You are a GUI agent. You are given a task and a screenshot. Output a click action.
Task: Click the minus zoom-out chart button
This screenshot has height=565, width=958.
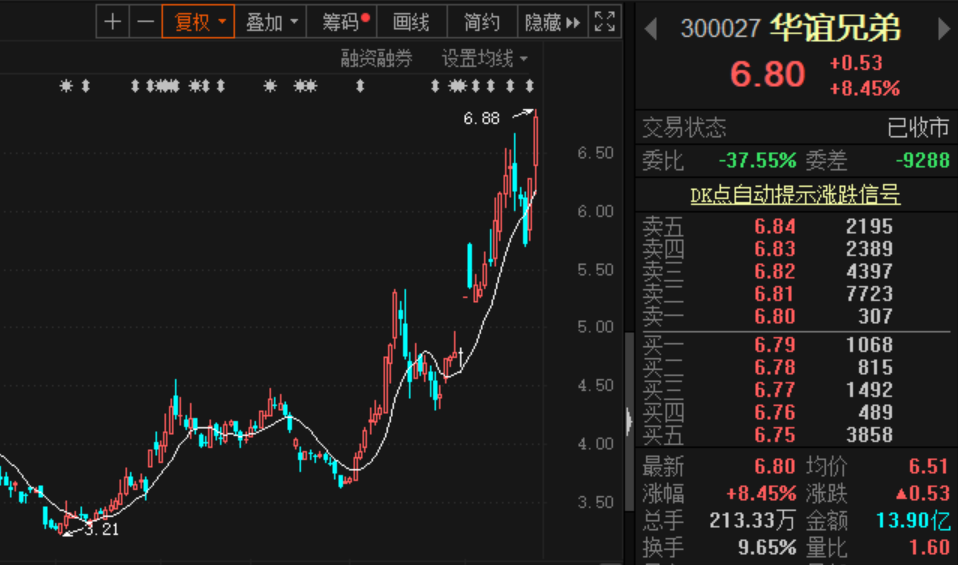click(146, 22)
